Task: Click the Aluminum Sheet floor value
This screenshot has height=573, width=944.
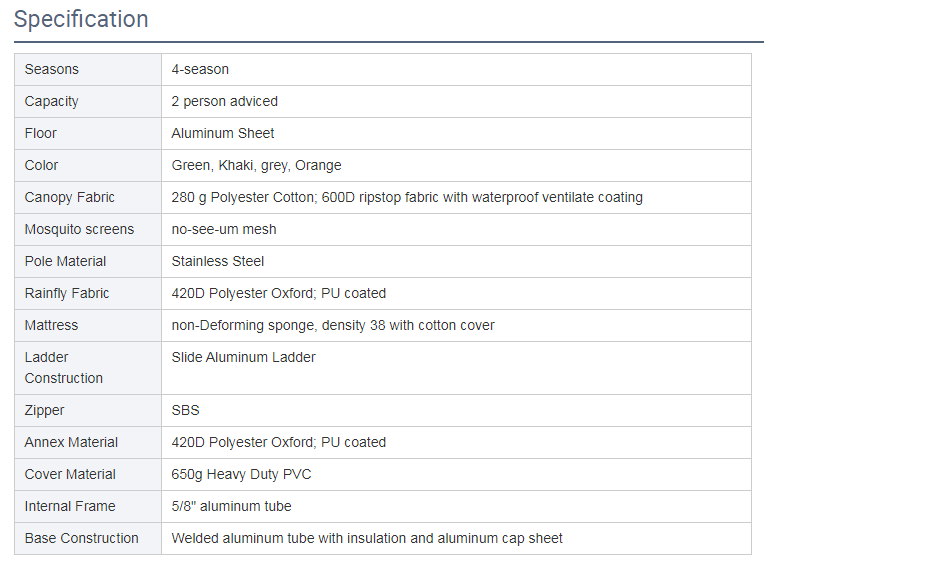Action: [223, 133]
